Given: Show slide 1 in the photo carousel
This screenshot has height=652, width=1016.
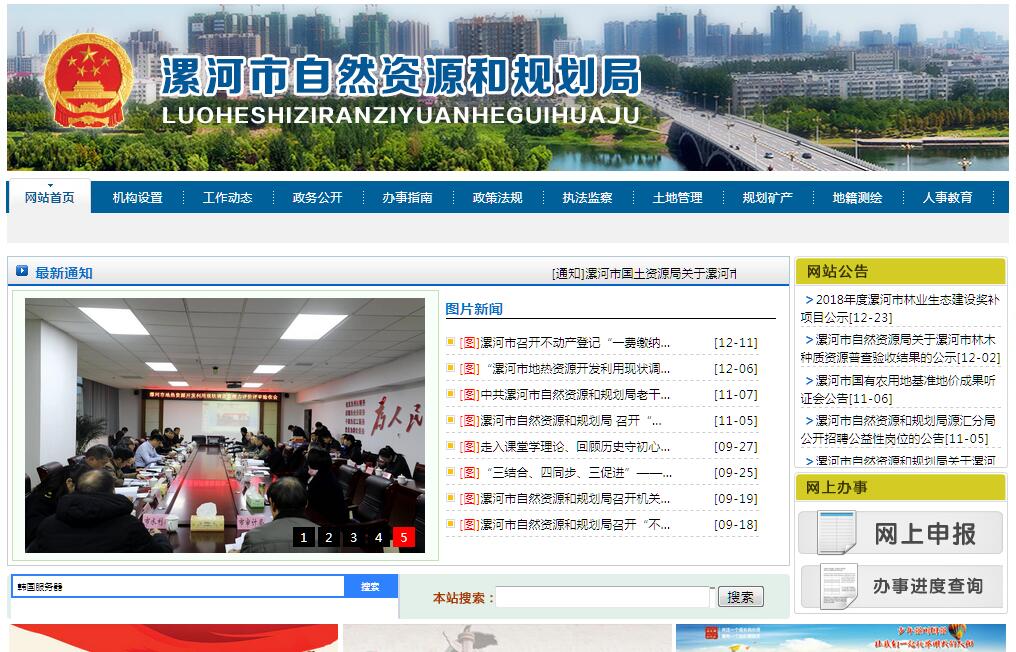Looking at the screenshot, I should (x=304, y=538).
